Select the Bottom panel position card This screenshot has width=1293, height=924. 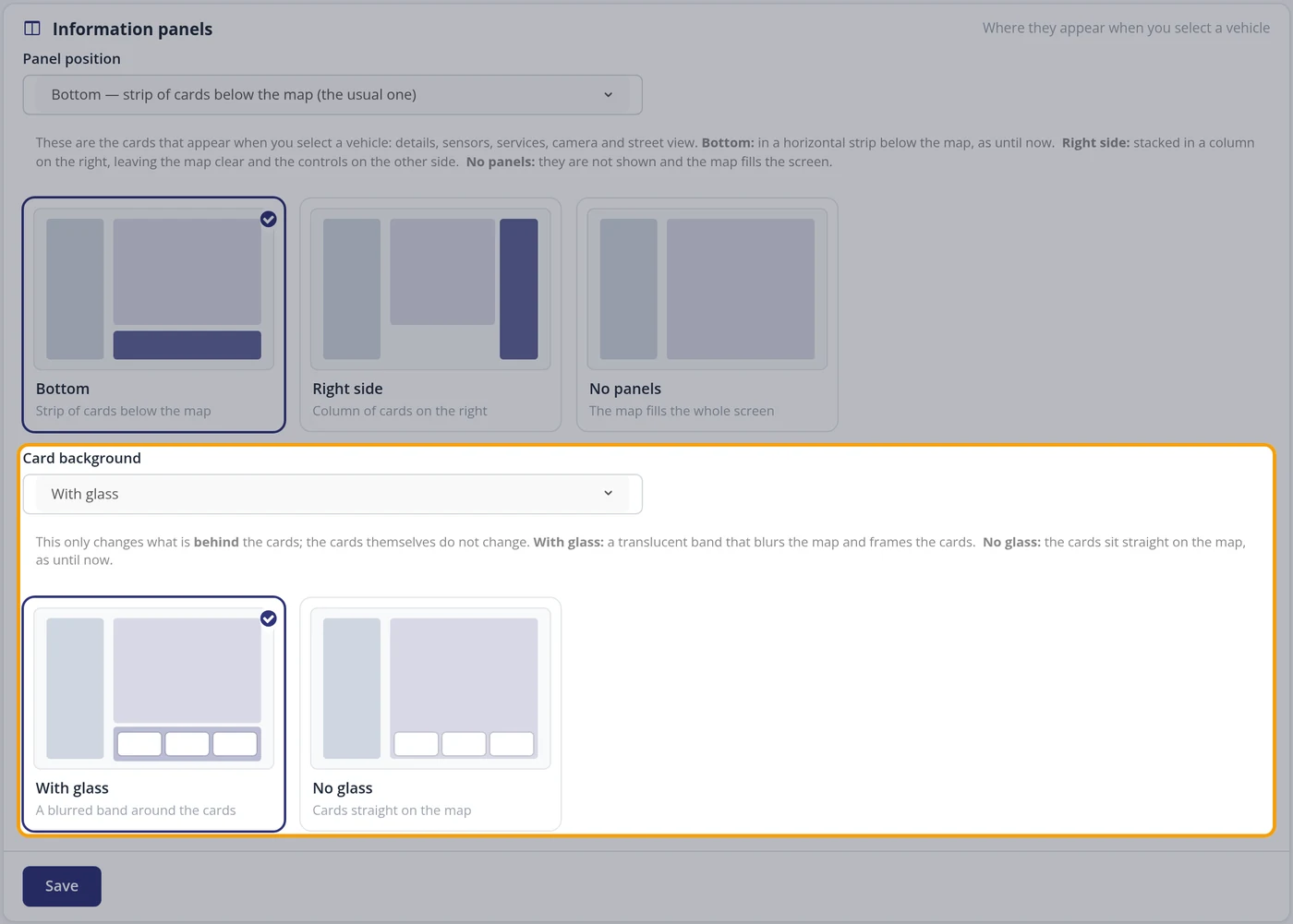click(154, 315)
